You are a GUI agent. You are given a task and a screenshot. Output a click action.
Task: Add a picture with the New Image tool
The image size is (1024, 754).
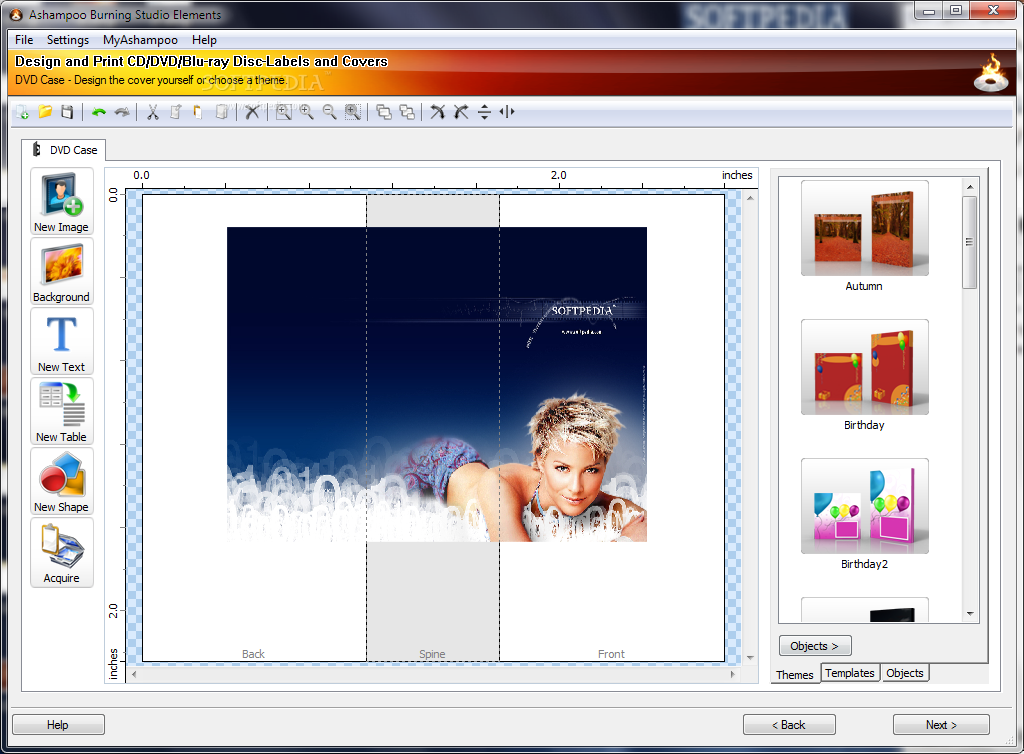click(x=61, y=201)
